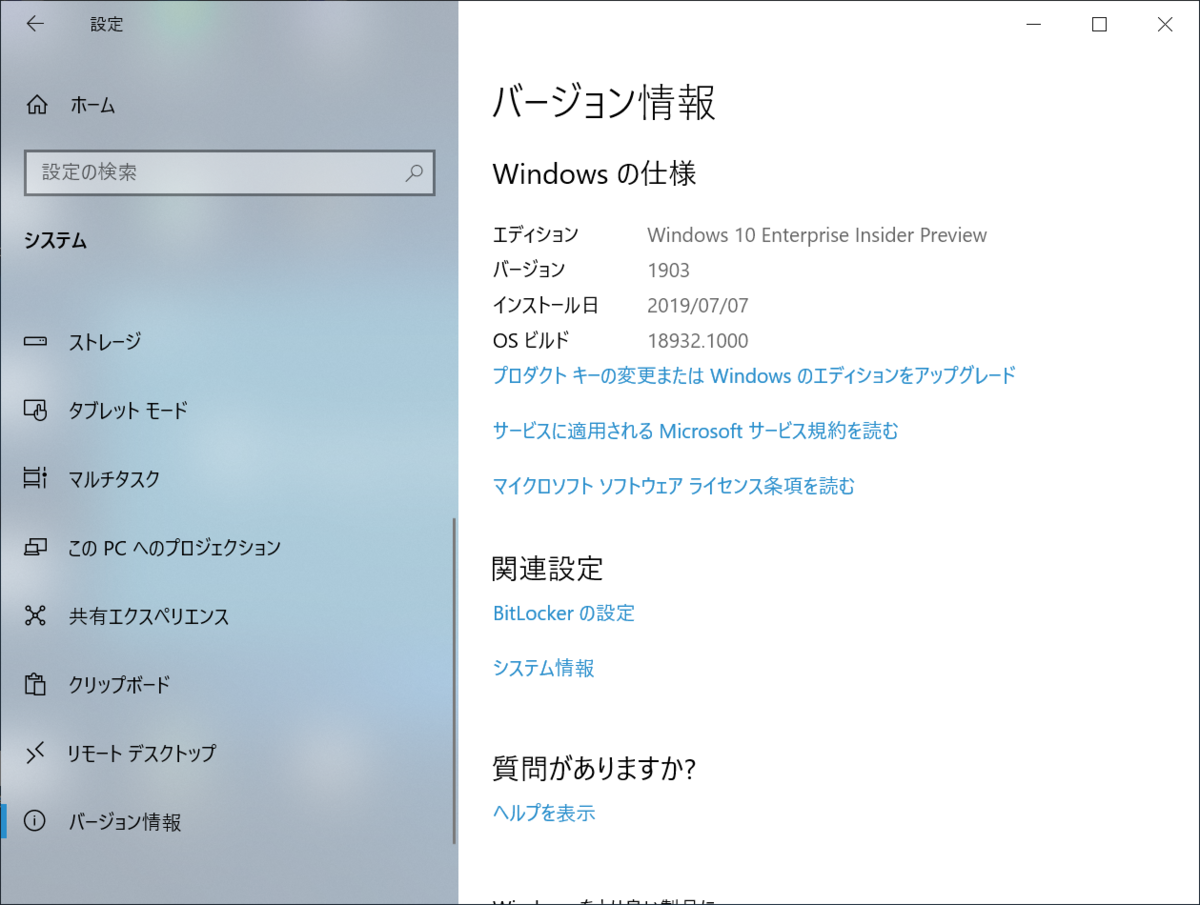The image size is (1200, 905).
Task: Minimize the 設定 window
Action: 1034,25
